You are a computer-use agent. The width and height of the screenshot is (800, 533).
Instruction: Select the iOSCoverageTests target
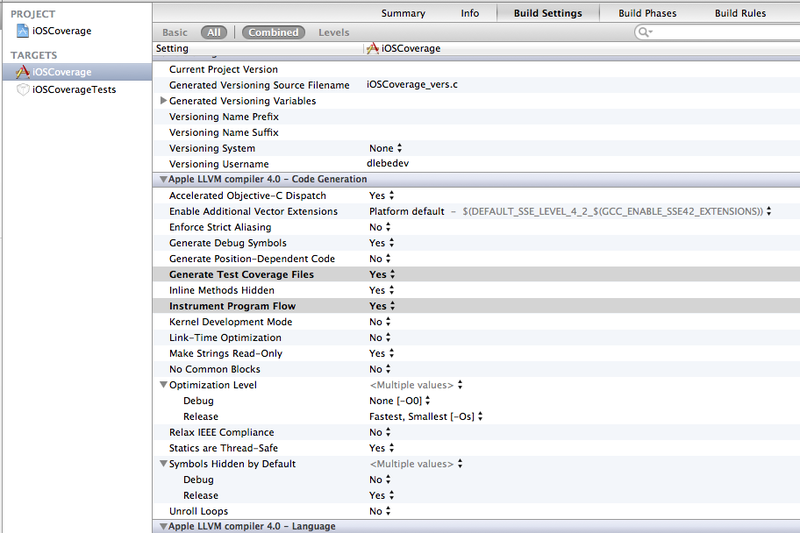click(74, 89)
